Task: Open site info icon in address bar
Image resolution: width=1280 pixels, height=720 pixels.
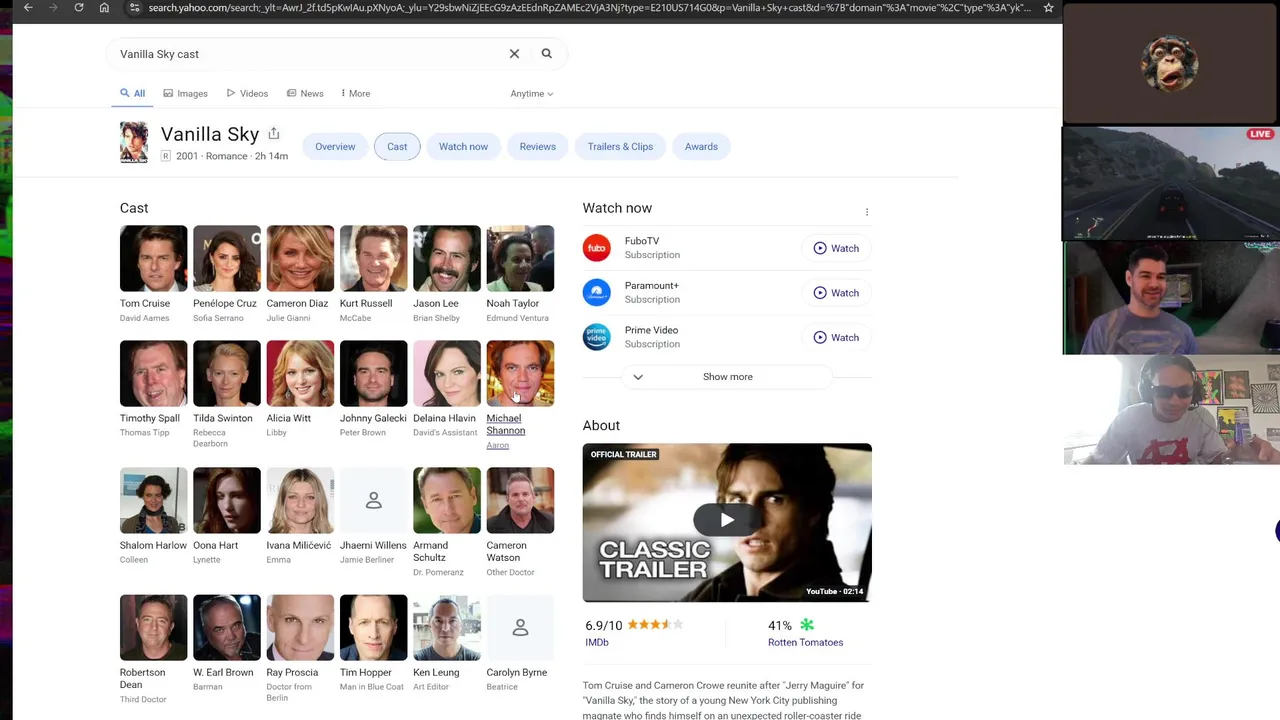Action: click(x=134, y=8)
